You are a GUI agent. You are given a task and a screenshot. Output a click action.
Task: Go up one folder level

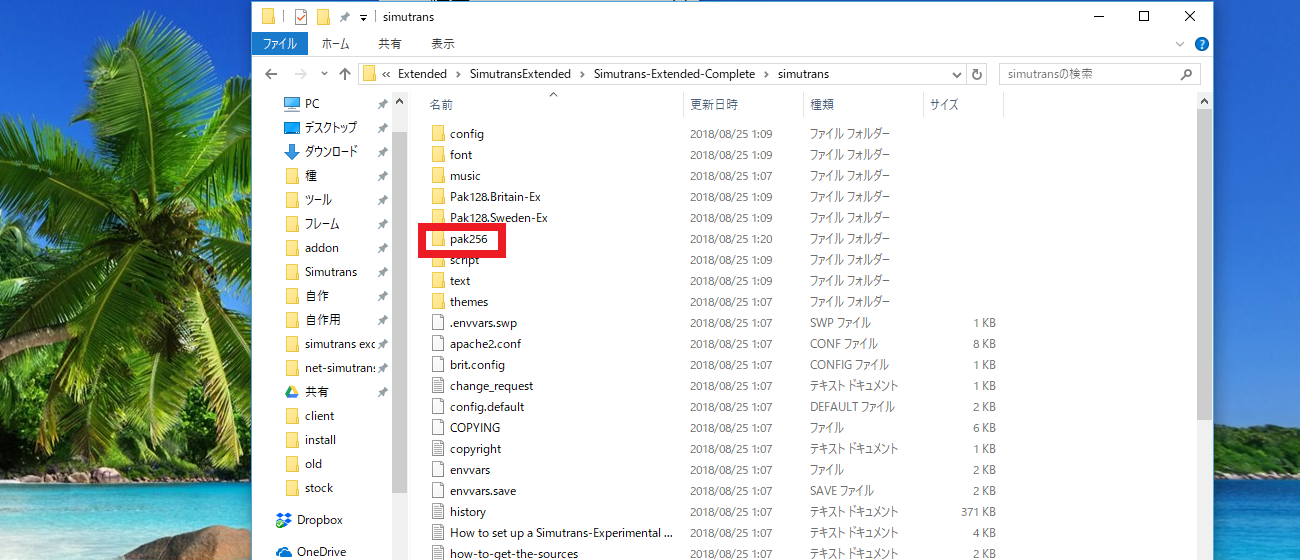coord(345,74)
